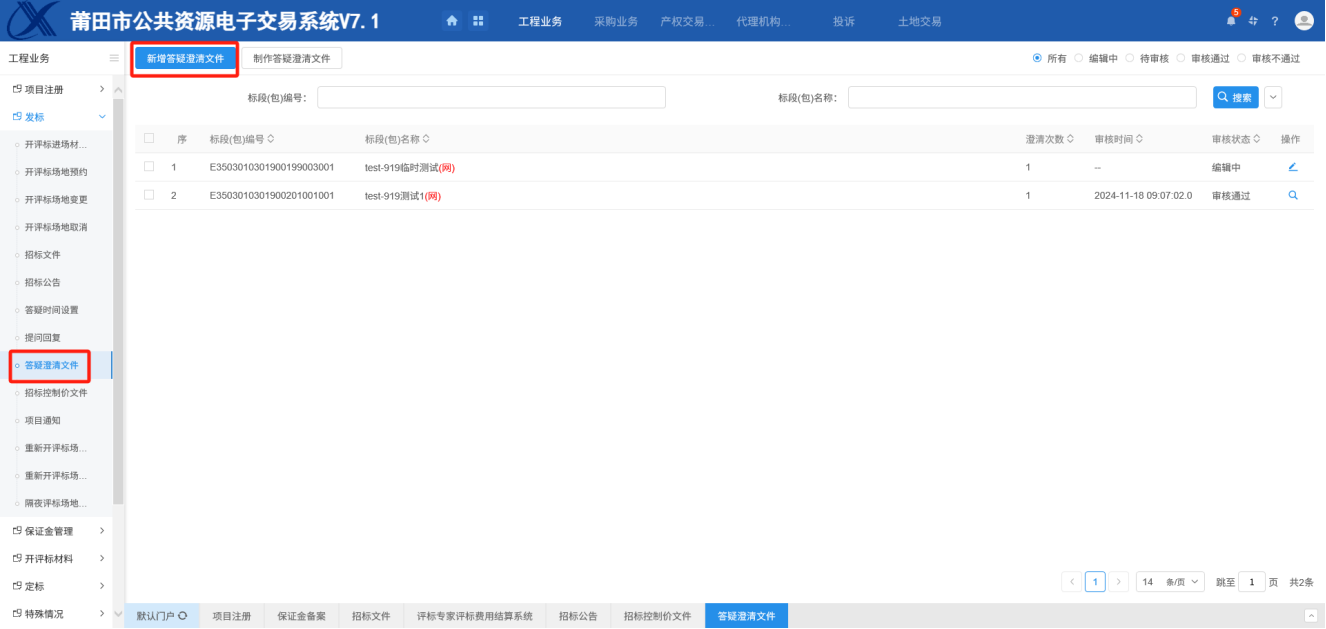Click the 制作答疑澄清文件 button
Image resolution: width=1326 pixels, height=629 pixels.
(x=291, y=59)
